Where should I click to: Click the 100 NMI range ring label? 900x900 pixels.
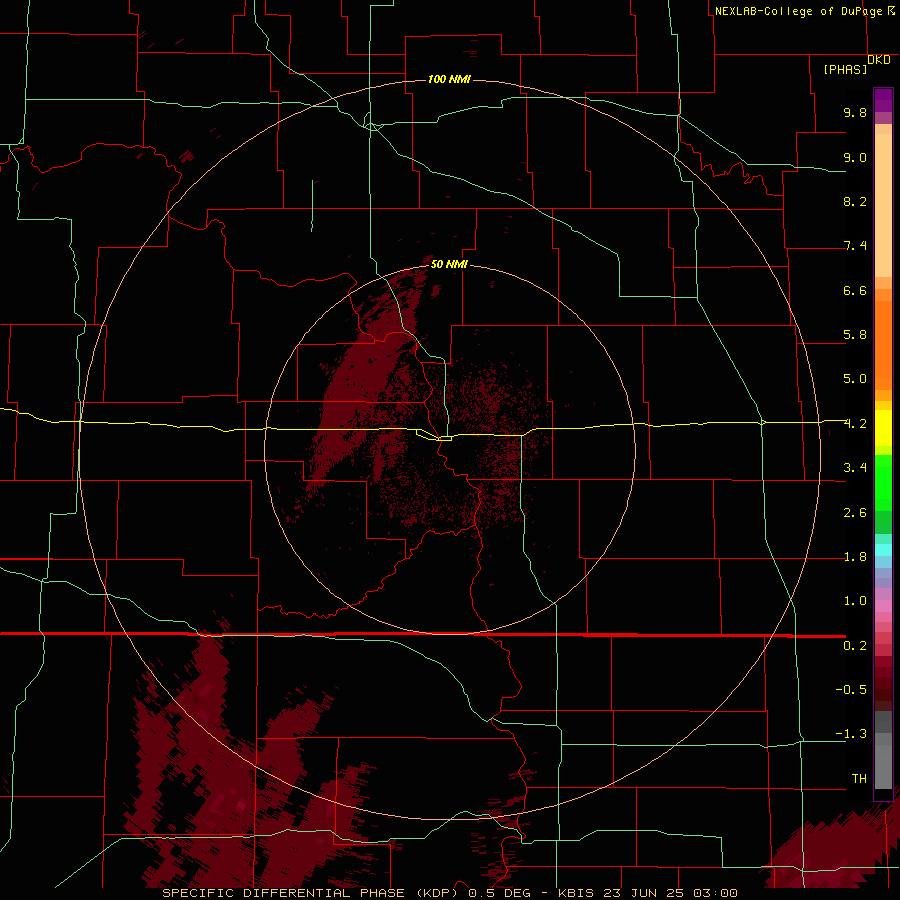(x=449, y=79)
